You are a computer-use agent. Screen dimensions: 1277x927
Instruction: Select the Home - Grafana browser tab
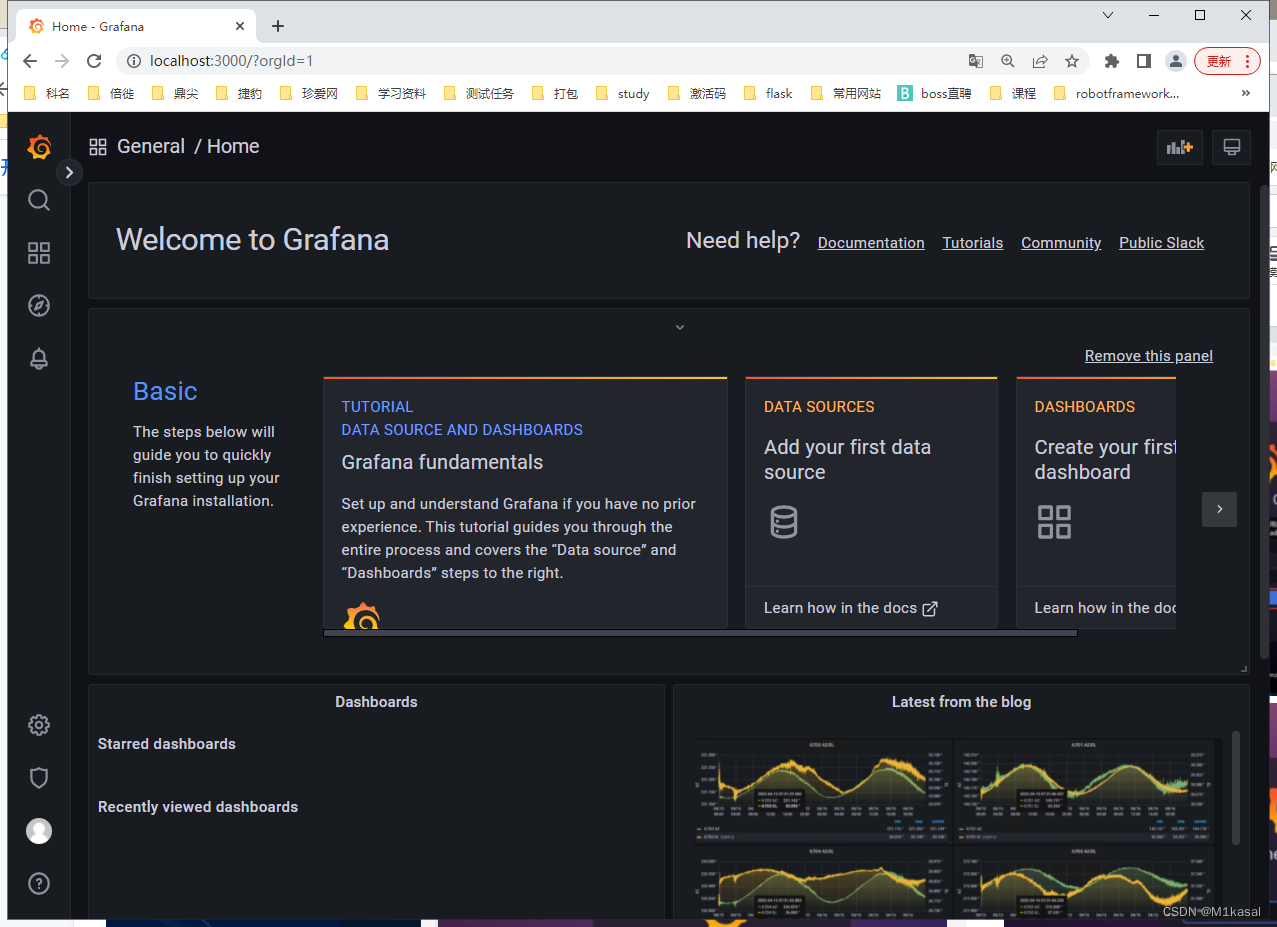pos(138,27)
